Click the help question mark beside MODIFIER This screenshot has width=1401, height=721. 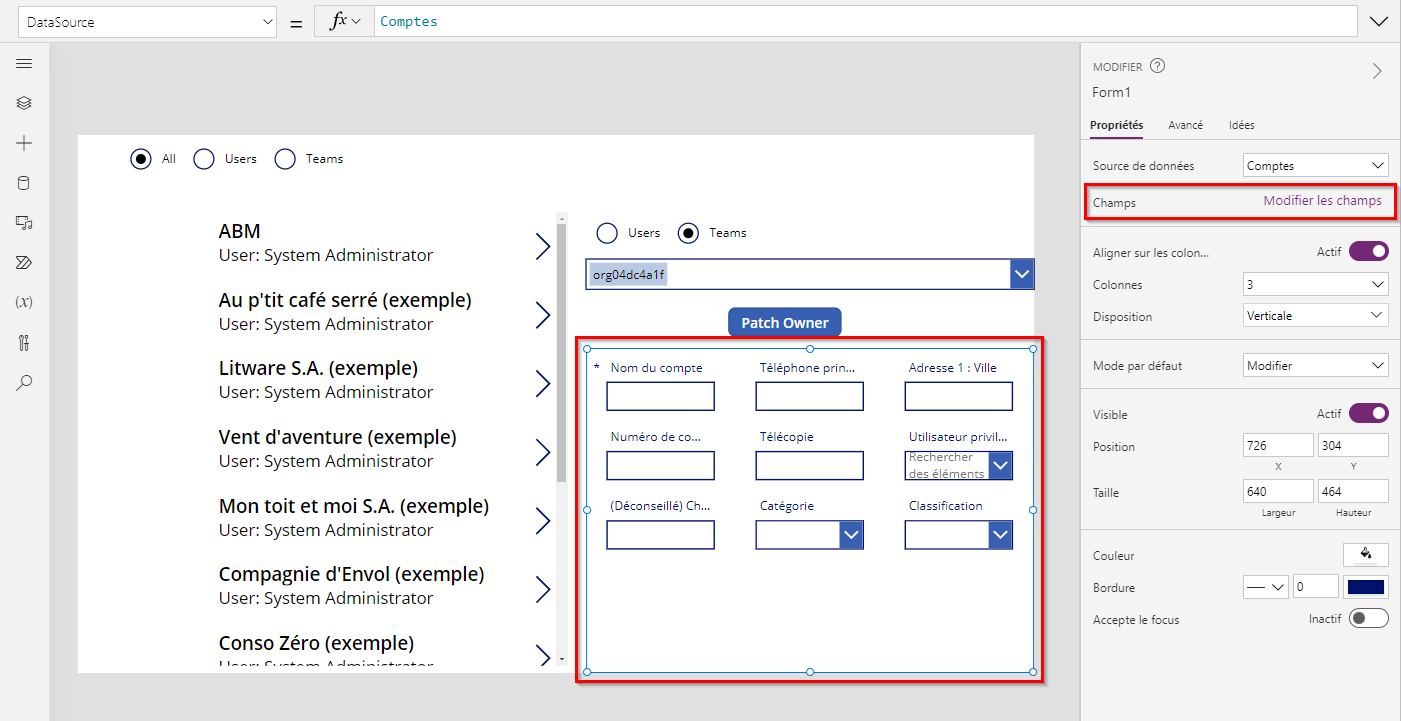tap(1158, 67)
